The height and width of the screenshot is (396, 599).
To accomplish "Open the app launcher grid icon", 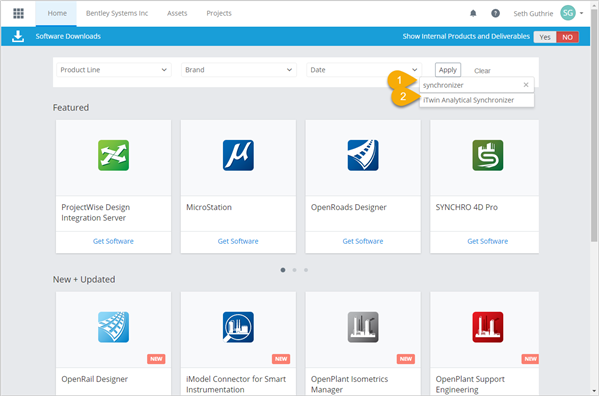I will click(18, 13).
